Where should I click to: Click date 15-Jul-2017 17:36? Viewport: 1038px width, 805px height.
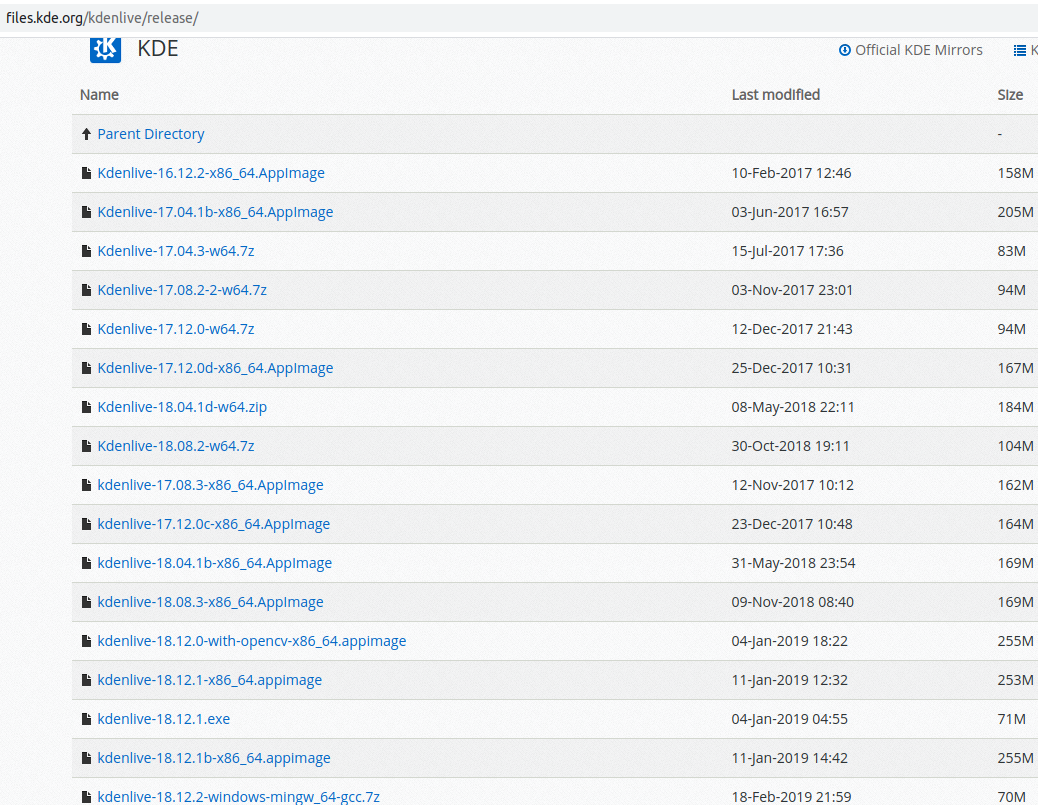click(x=787, y=252)
